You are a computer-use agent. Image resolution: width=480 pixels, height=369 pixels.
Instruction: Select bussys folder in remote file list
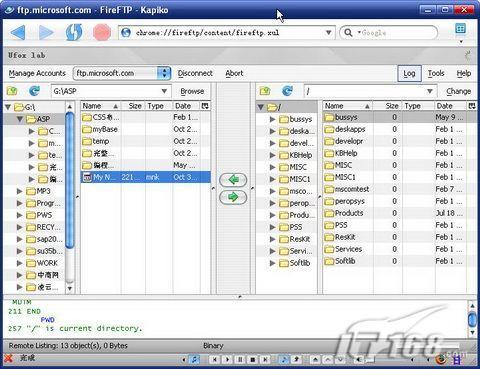[x=399, y=117]
